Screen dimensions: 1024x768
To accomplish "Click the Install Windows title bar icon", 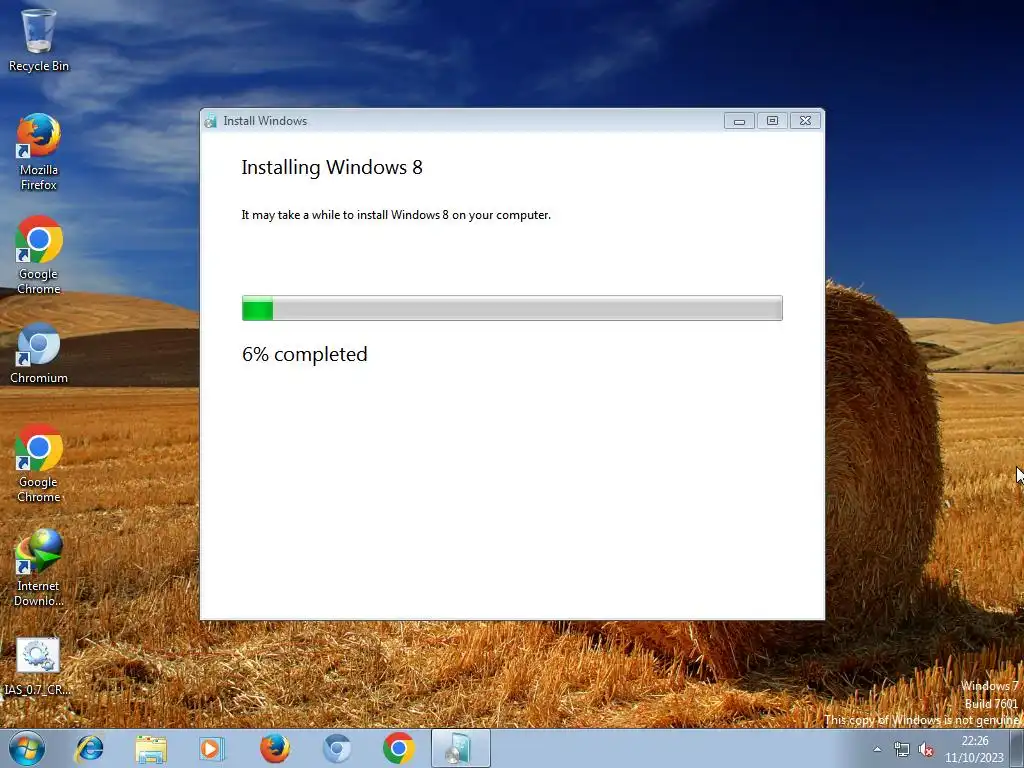I will tap(210, 121).
